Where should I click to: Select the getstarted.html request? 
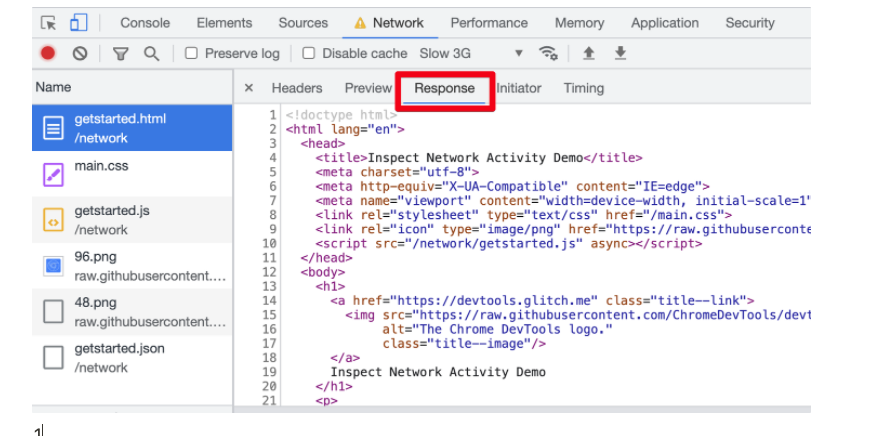[x=132, y=128]
